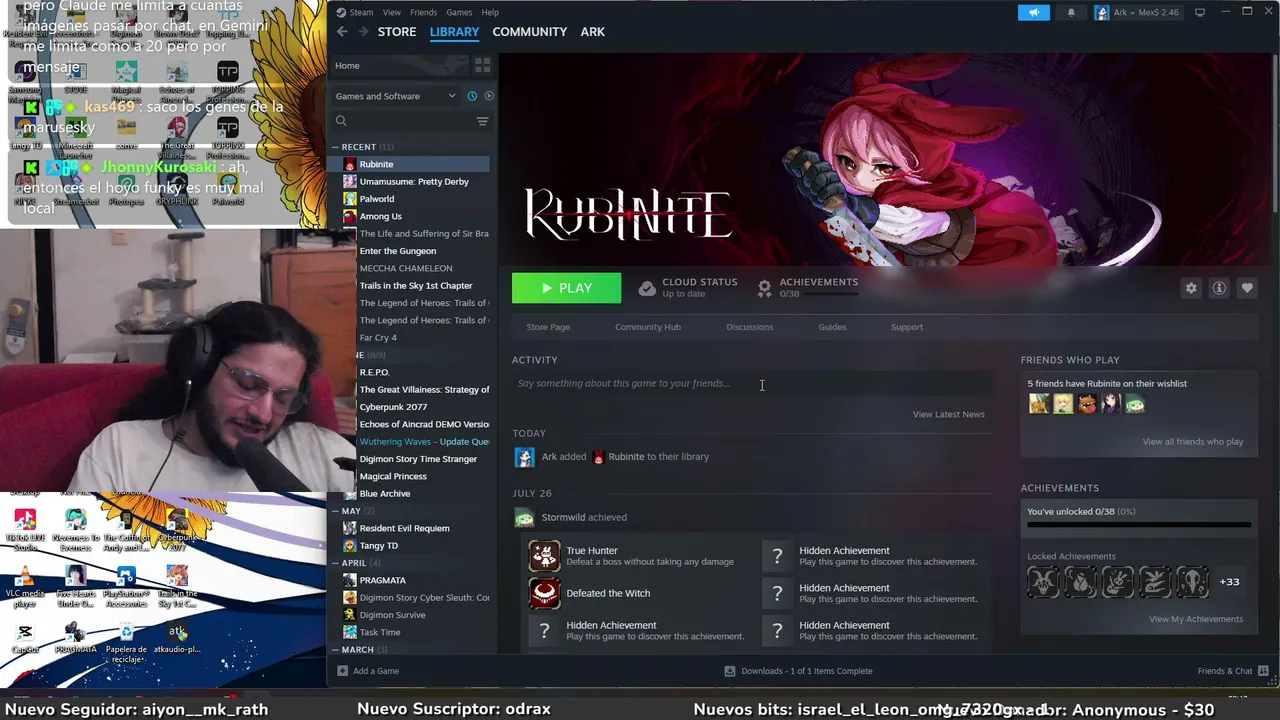Screen dimensions: 1280x720
Task: Switch to the STORE tab
Action: point(397,32)
